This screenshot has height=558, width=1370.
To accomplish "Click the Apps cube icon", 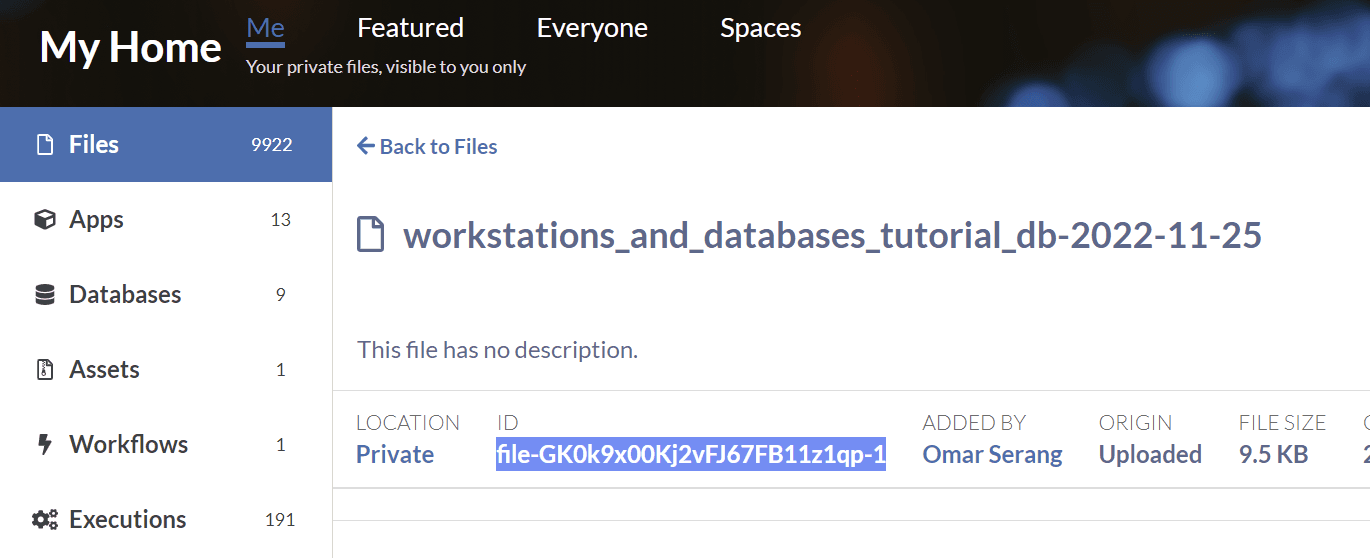I will (x=44, y=220).
